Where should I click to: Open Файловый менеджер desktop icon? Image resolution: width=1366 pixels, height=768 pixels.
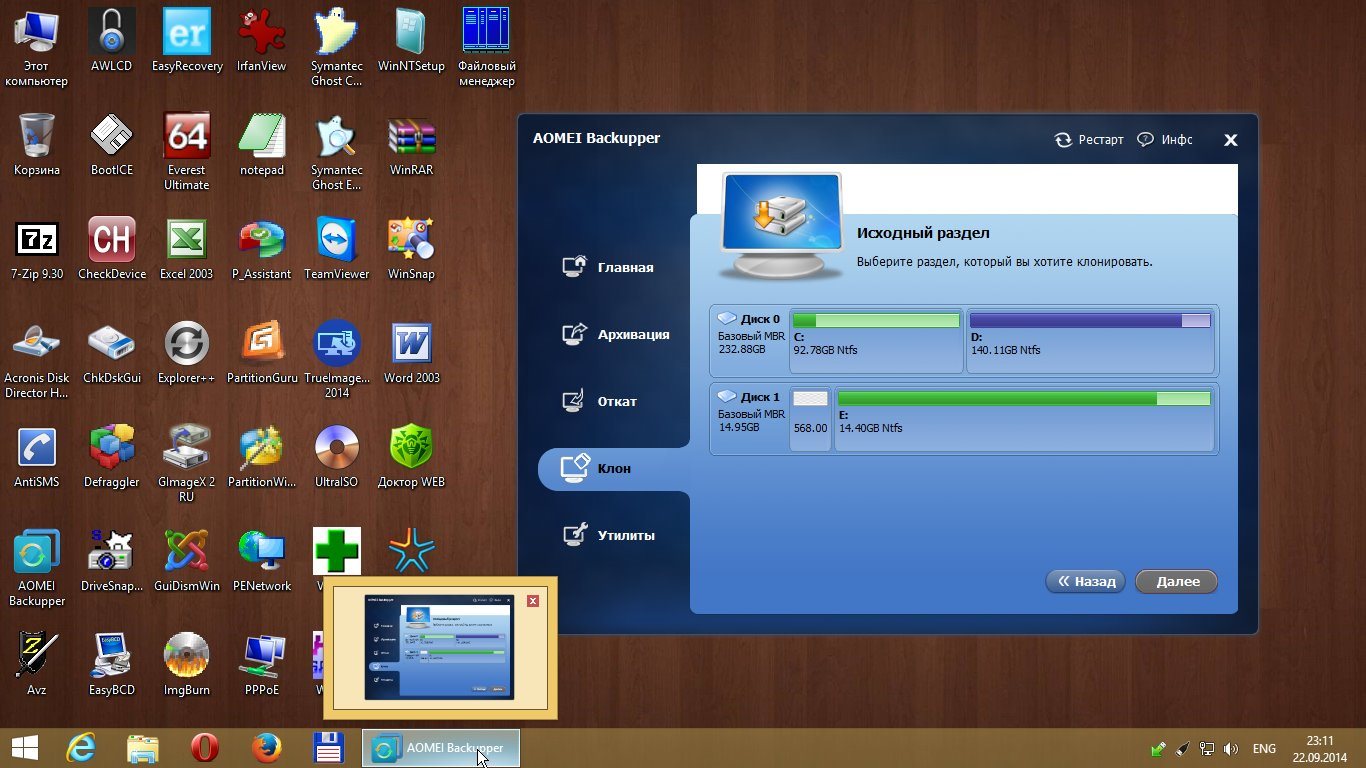(487, 48)
